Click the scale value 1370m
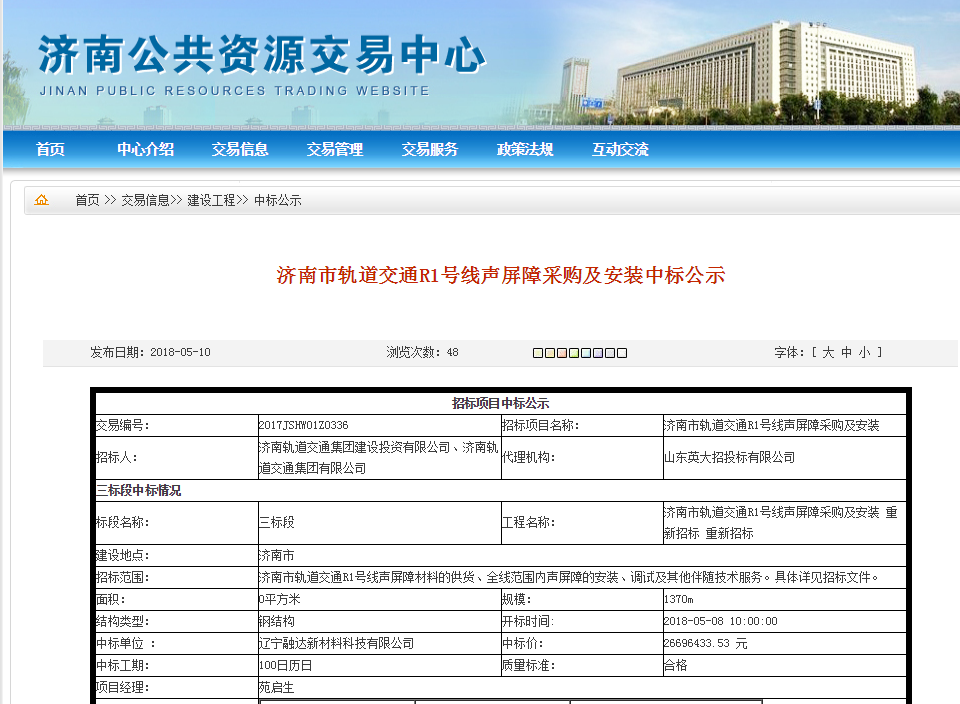This screenshot has height=704, width=960. click(x=679, y=599)
